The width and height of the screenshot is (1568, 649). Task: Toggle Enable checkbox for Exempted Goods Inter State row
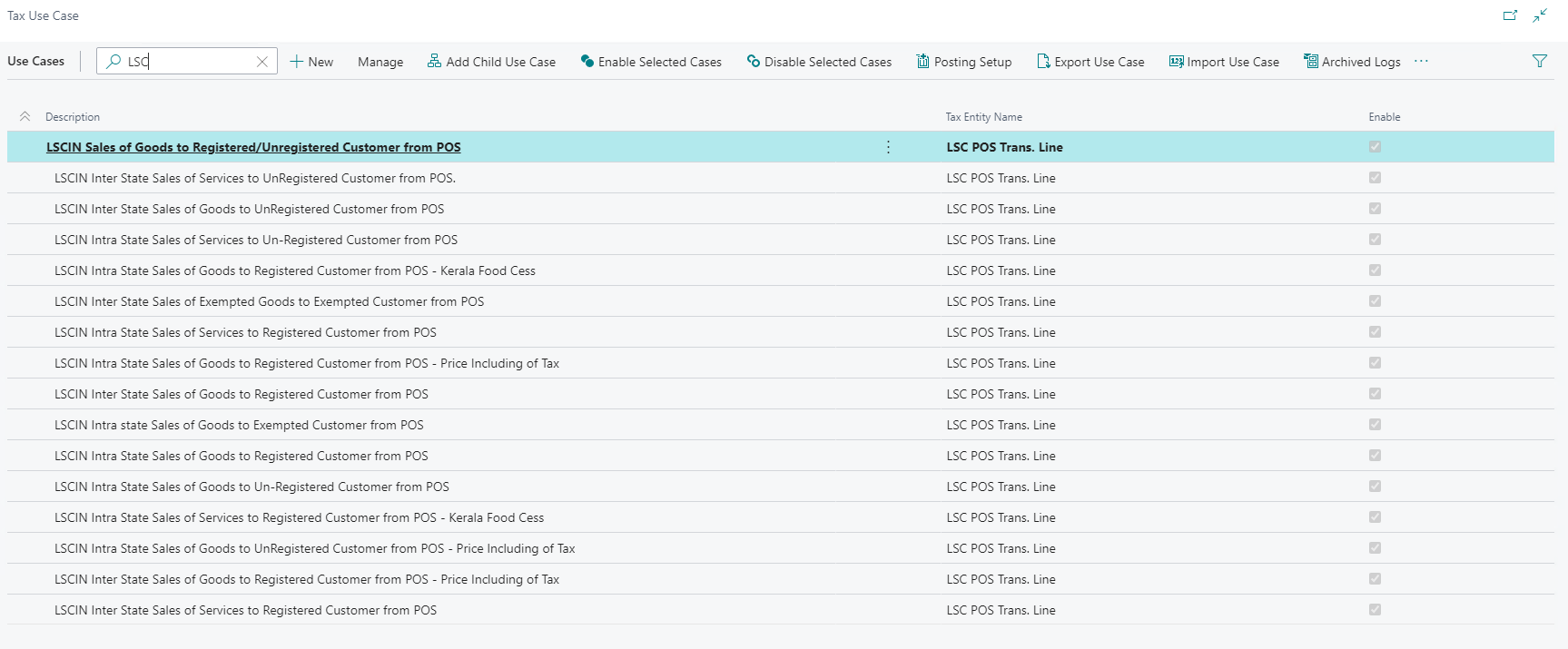[x=1375, y=301]
